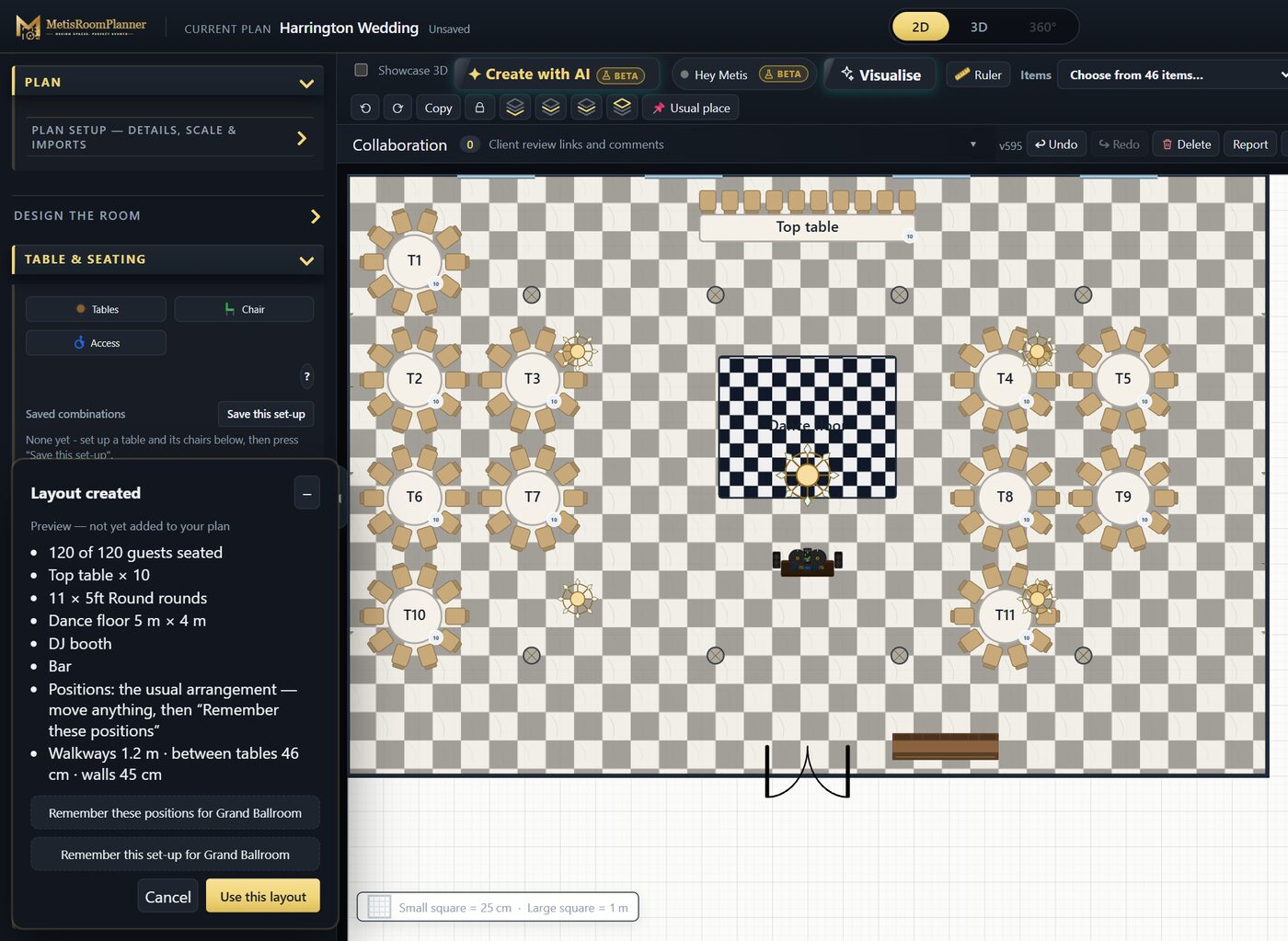Switch to 360° view mode
The image size is (1288, 941).
click(1042, 27)
